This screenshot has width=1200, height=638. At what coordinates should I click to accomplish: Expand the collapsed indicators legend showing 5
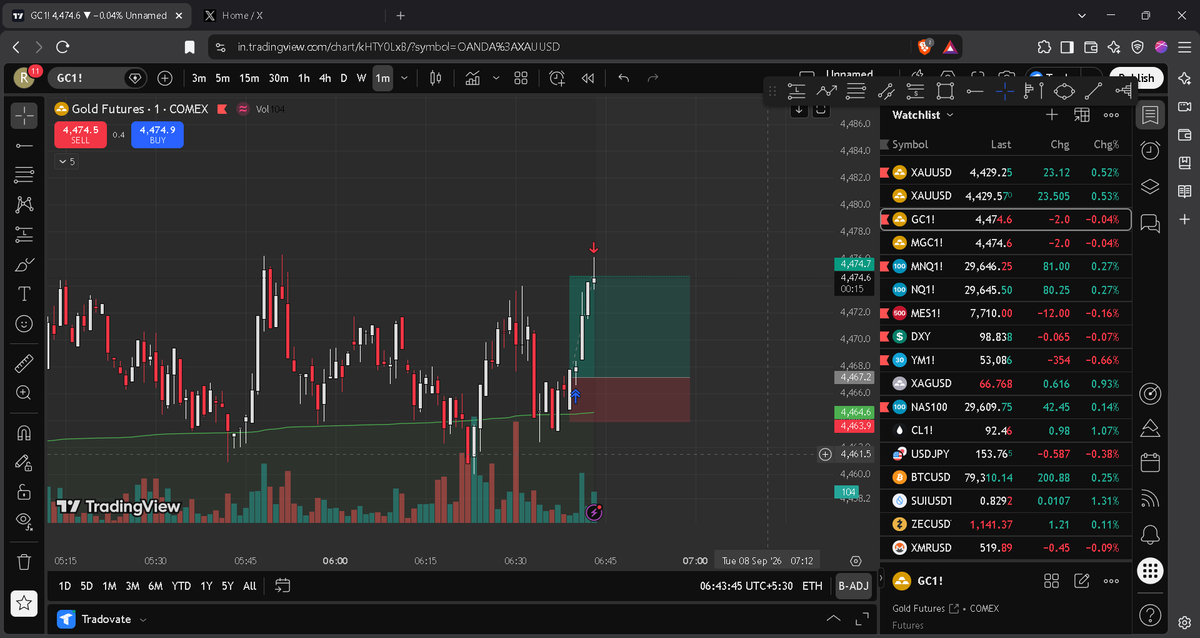[x=66, y=161]
